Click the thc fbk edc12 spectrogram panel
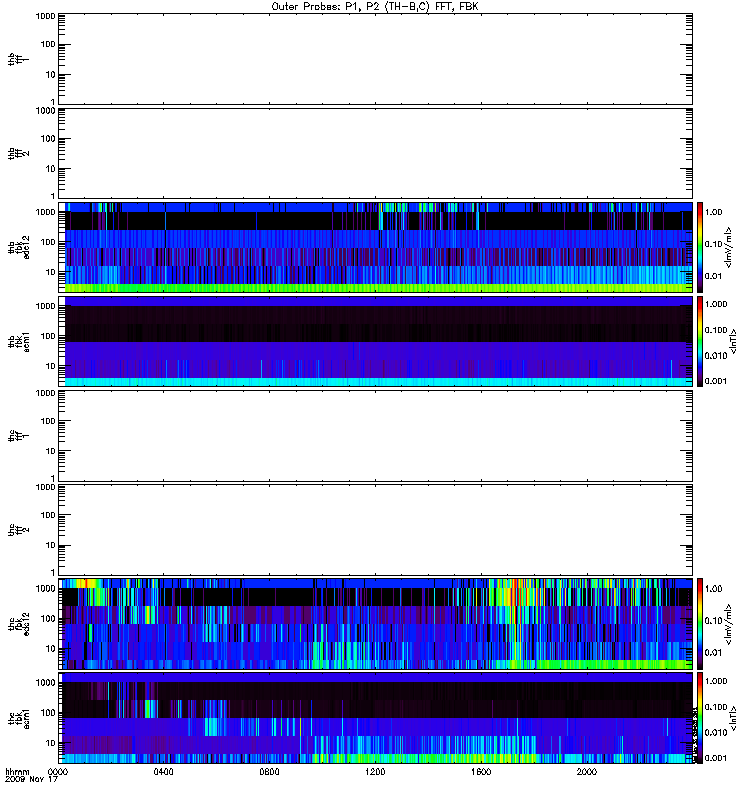 (x=375, y=624)
